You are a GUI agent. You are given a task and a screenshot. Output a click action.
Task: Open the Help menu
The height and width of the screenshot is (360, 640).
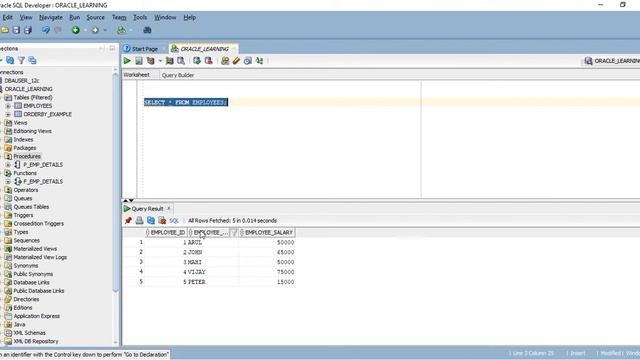(x=189, y=17)
